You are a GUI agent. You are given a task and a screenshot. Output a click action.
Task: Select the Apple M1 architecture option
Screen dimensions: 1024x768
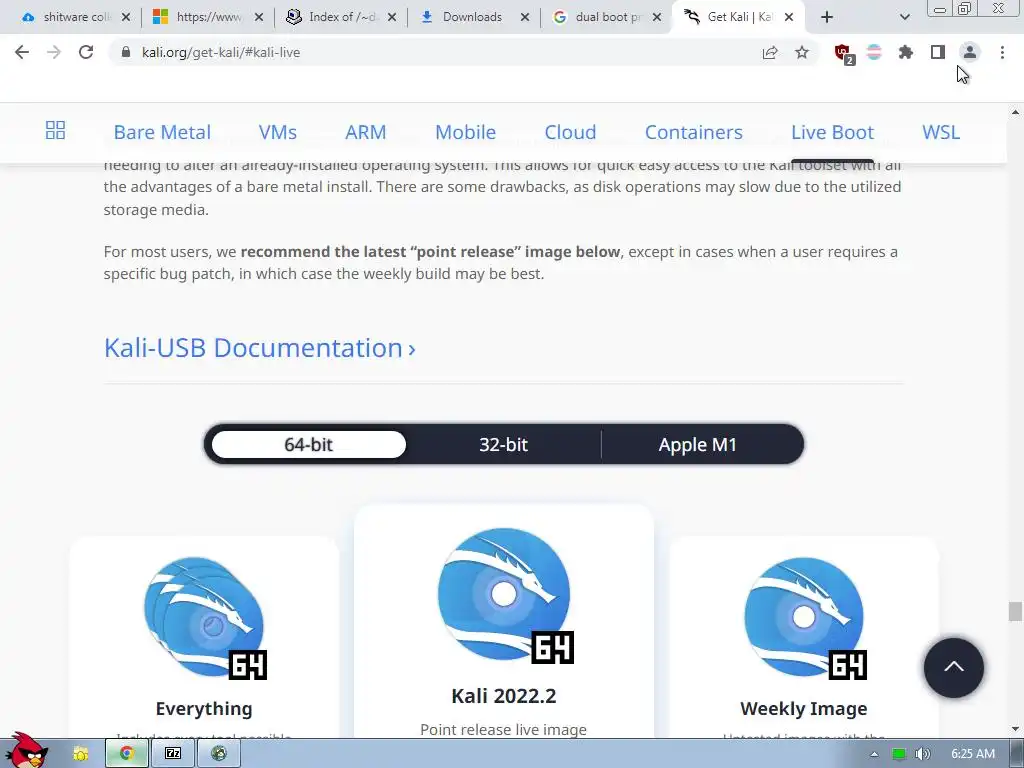pyautogui.click(x=697, y=445)
